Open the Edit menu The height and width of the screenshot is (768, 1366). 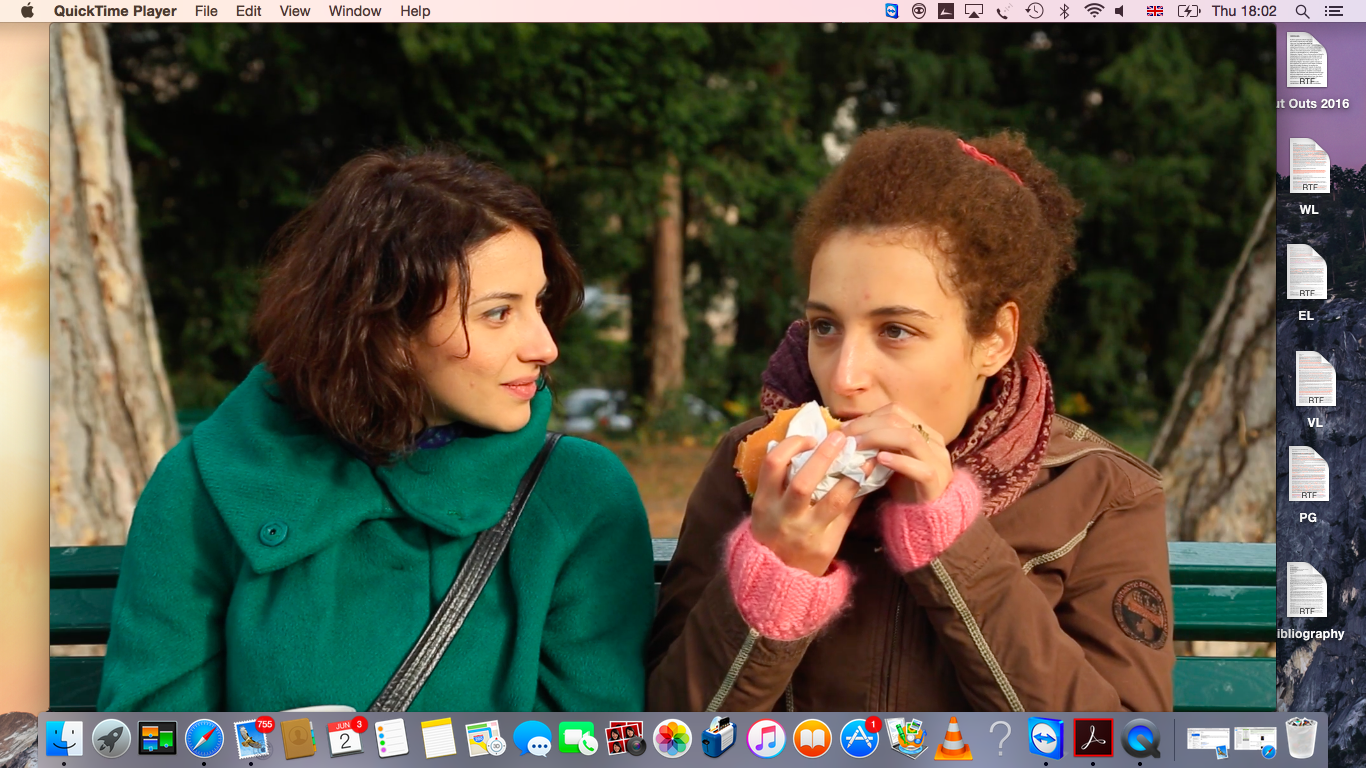click(248, 11)
